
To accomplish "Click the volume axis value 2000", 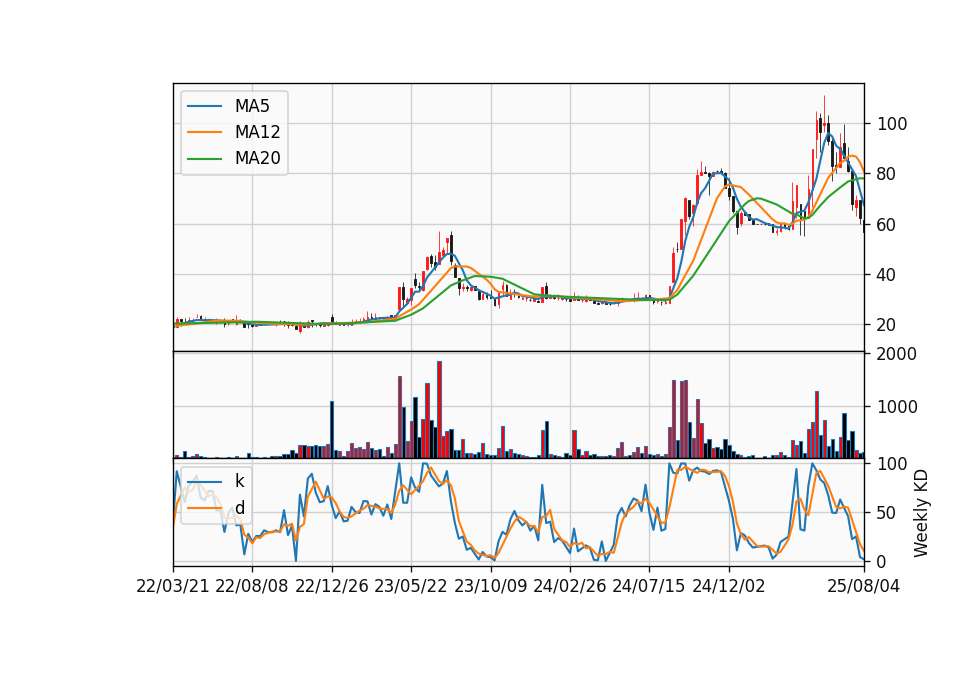I will [897, 354].
